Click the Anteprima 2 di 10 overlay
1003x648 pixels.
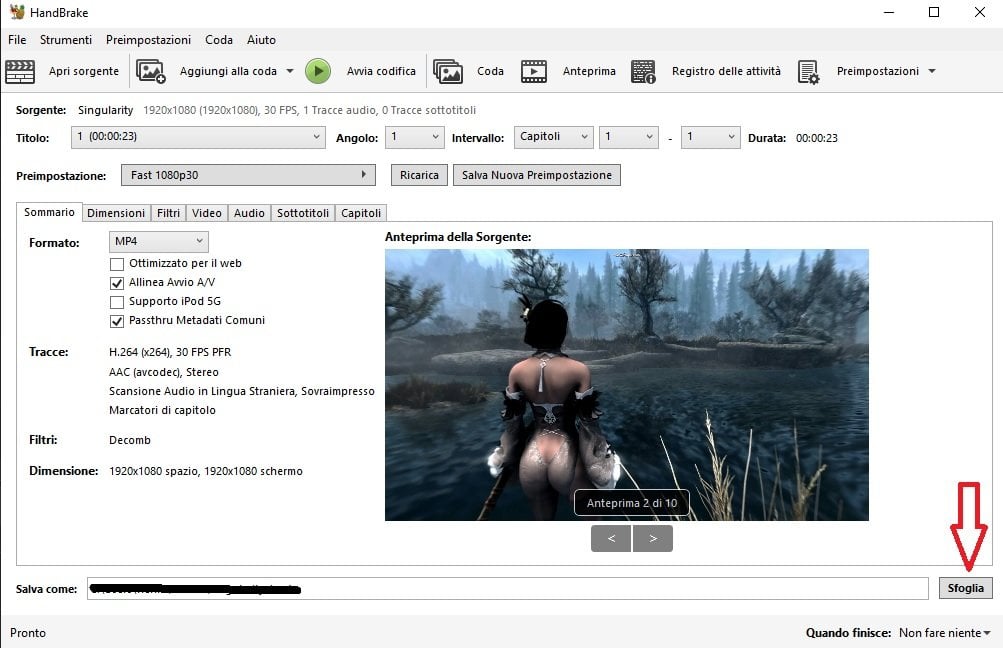(x=631, y=503)
